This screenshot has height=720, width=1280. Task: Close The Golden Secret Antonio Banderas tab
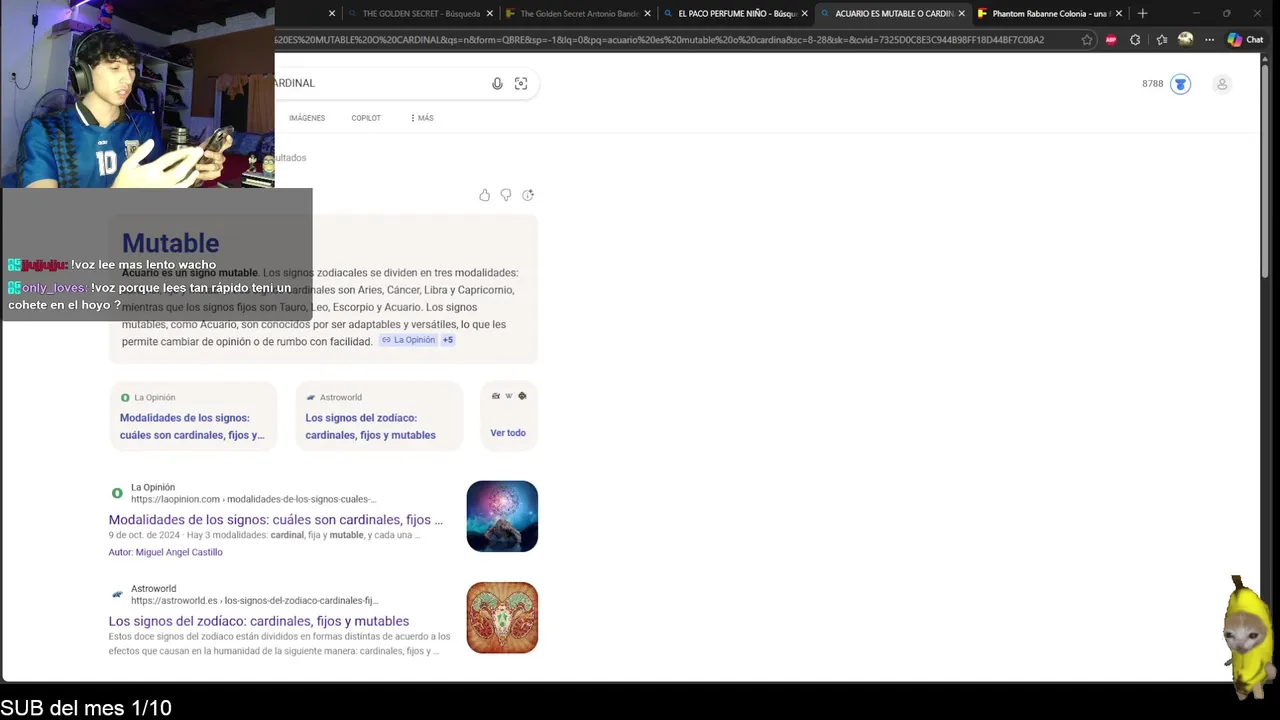pos(648,14)
